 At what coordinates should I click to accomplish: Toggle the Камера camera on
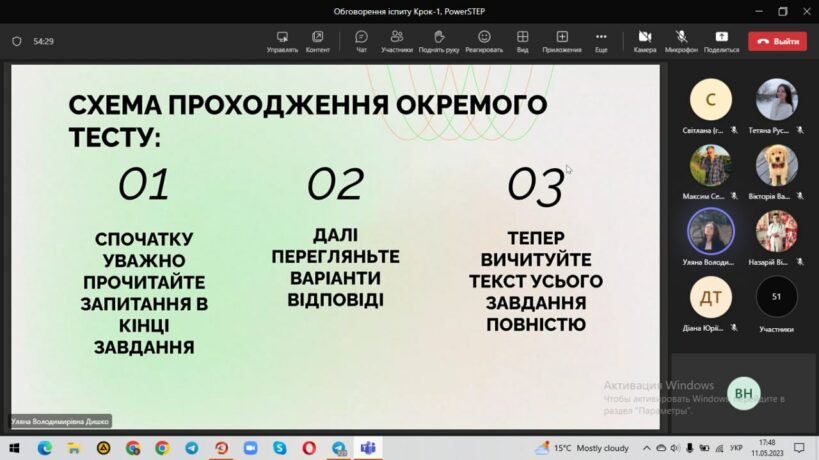(645, 40)
